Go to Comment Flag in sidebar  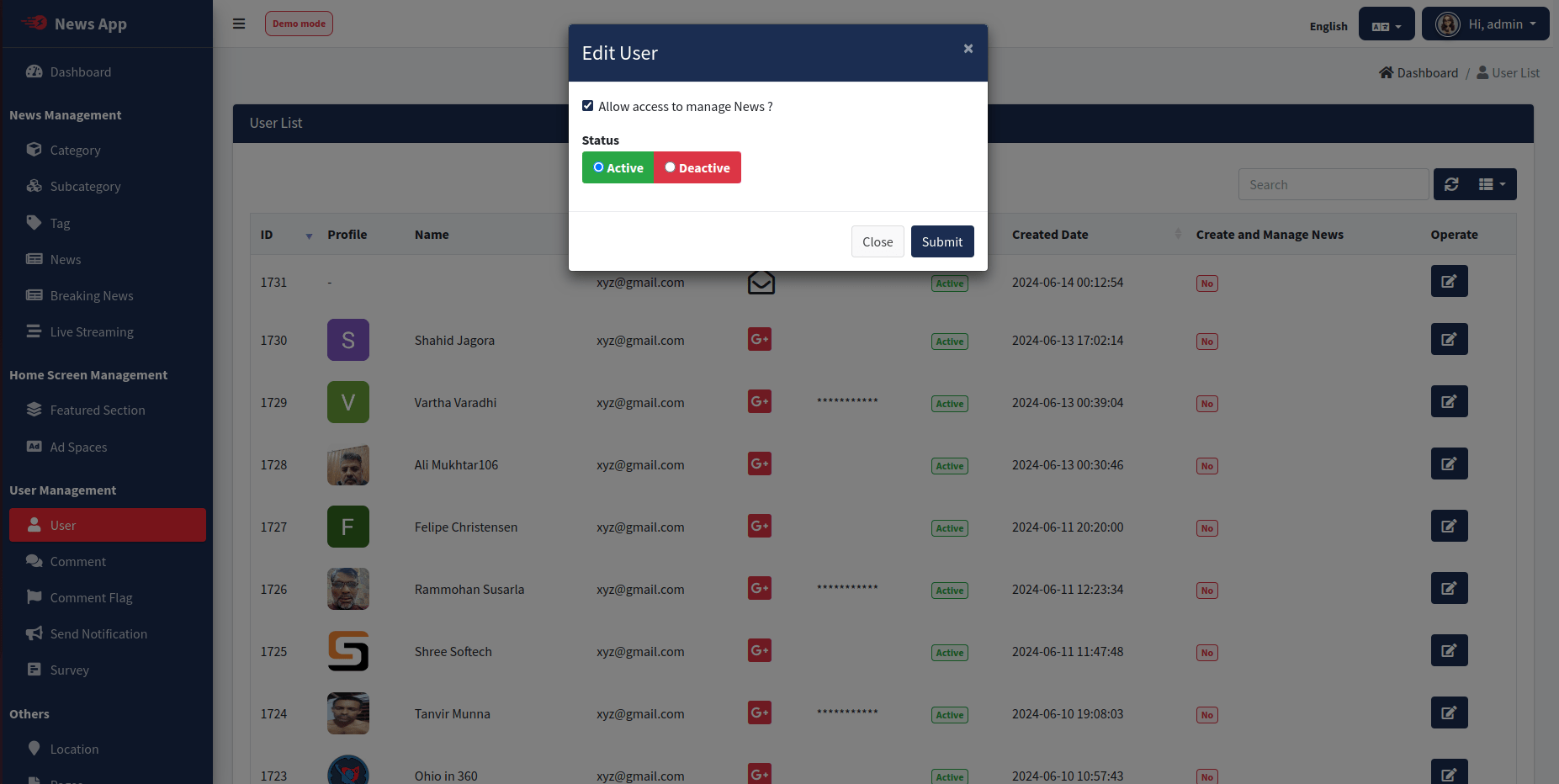tap(91, 598)
